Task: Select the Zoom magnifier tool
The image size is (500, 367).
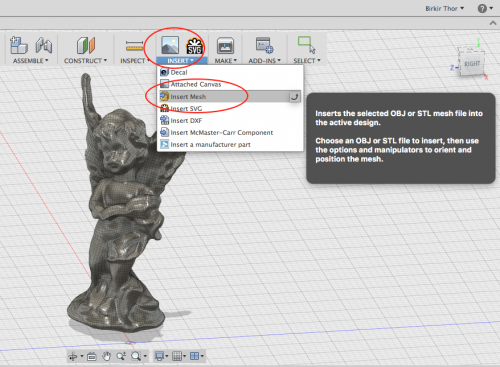Action: point(121,356)
